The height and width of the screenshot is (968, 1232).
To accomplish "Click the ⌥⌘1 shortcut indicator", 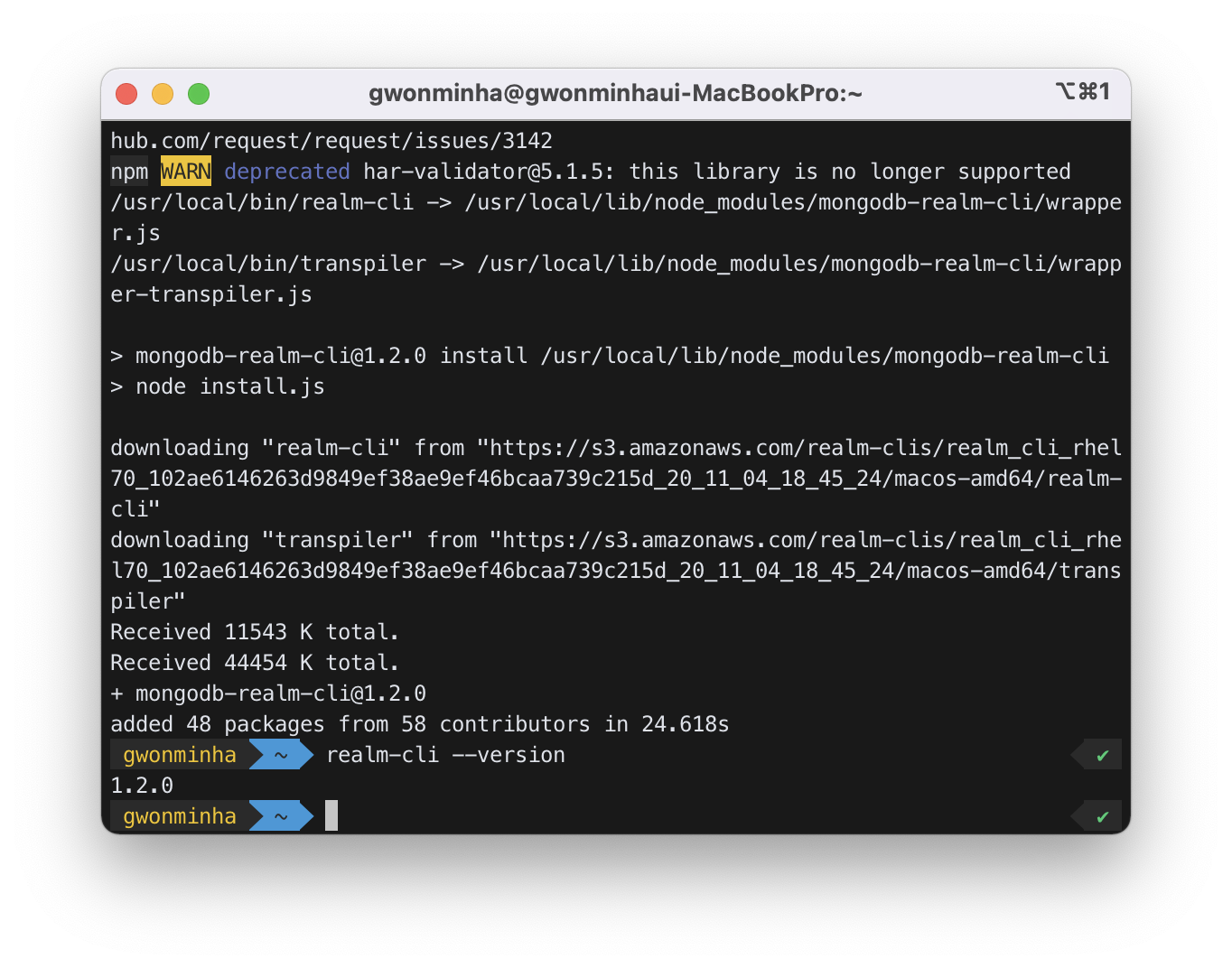I will [x=1082, y=91].
